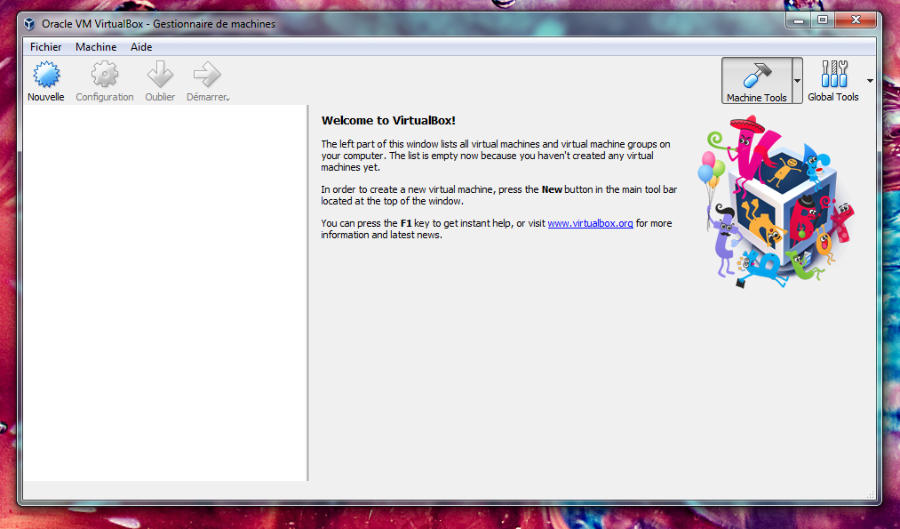The image size is (900, 529).
Task: Expand the Machine Tools dropdown arrow
Action: click(797, 81)
